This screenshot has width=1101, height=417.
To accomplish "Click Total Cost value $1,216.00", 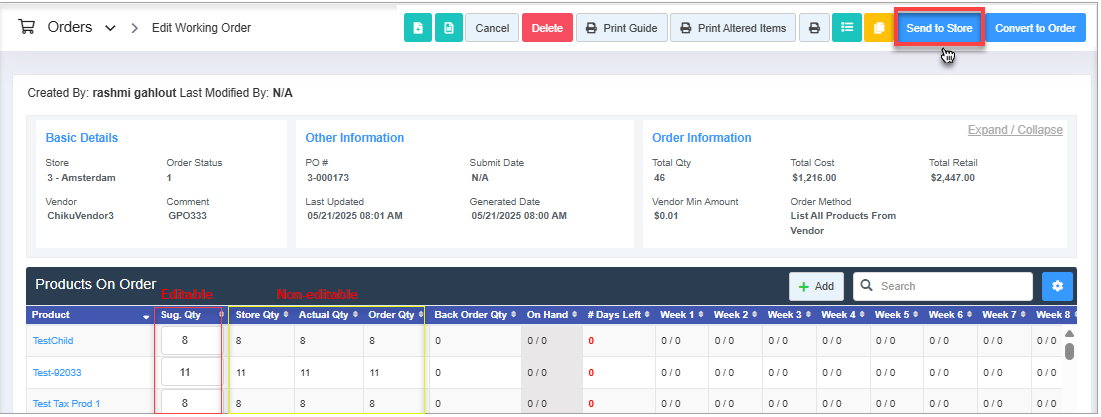I will click(814, 178).
